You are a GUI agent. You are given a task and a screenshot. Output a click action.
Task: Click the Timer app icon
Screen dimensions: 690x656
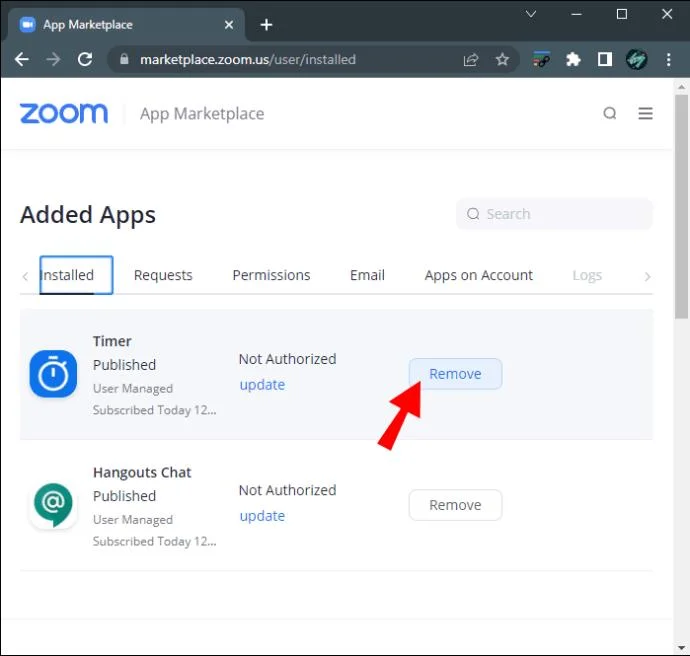pos(53,374)
